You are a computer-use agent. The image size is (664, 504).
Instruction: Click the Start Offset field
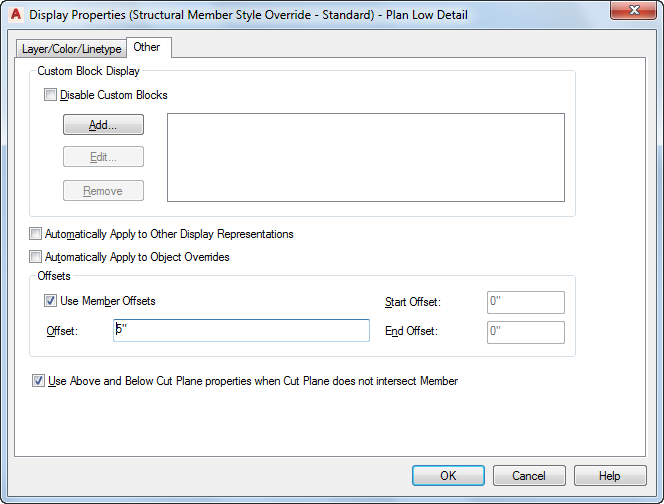(x=526, y=302)
